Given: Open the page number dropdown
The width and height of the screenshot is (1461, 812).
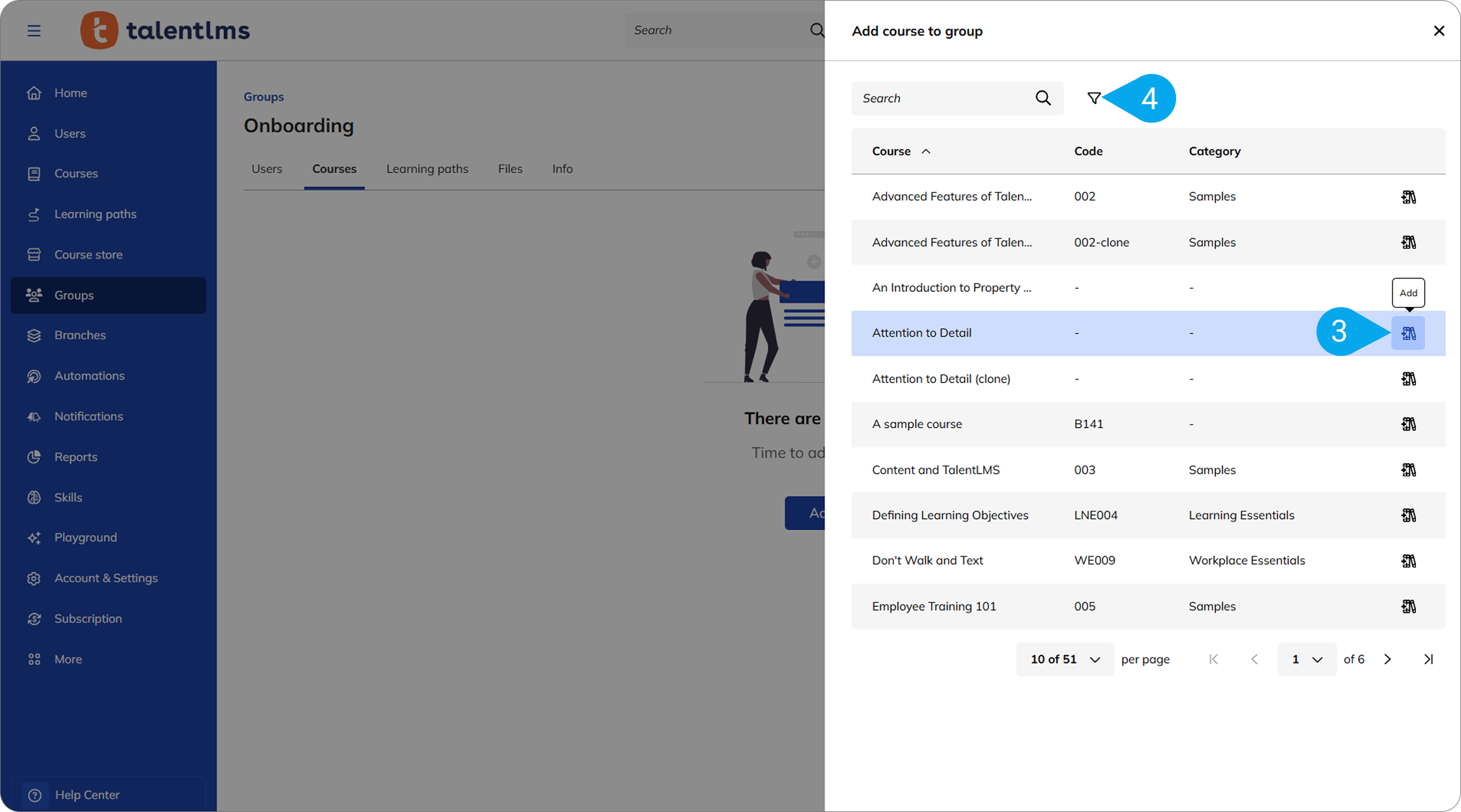Looking at the screenshot, I should (x=1306, y=659).
